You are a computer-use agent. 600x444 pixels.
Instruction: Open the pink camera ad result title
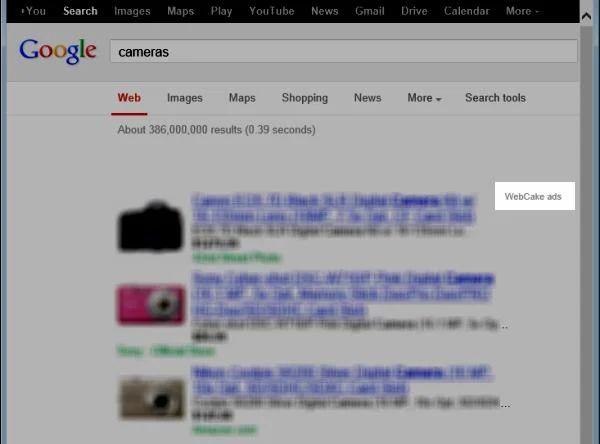pos(343,294)
